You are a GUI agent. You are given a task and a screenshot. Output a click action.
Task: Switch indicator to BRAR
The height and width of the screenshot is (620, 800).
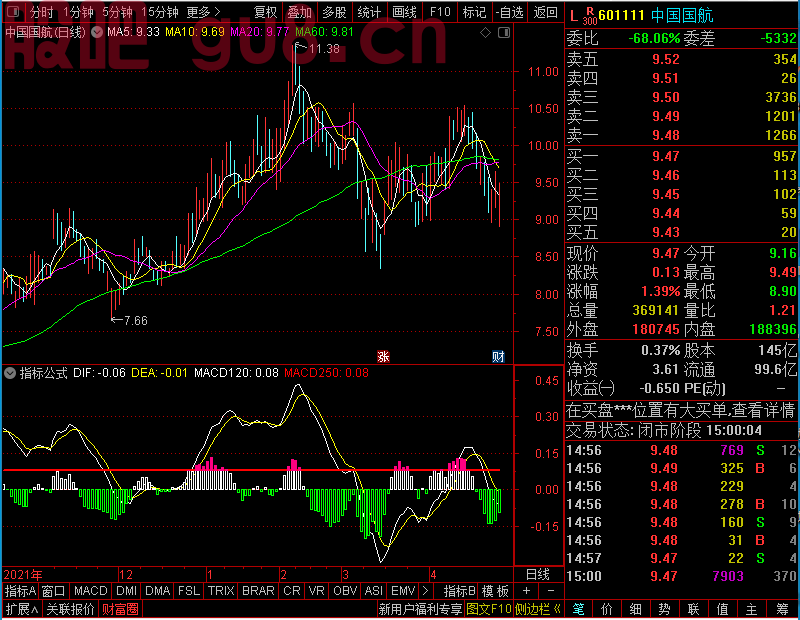[258, 591]
